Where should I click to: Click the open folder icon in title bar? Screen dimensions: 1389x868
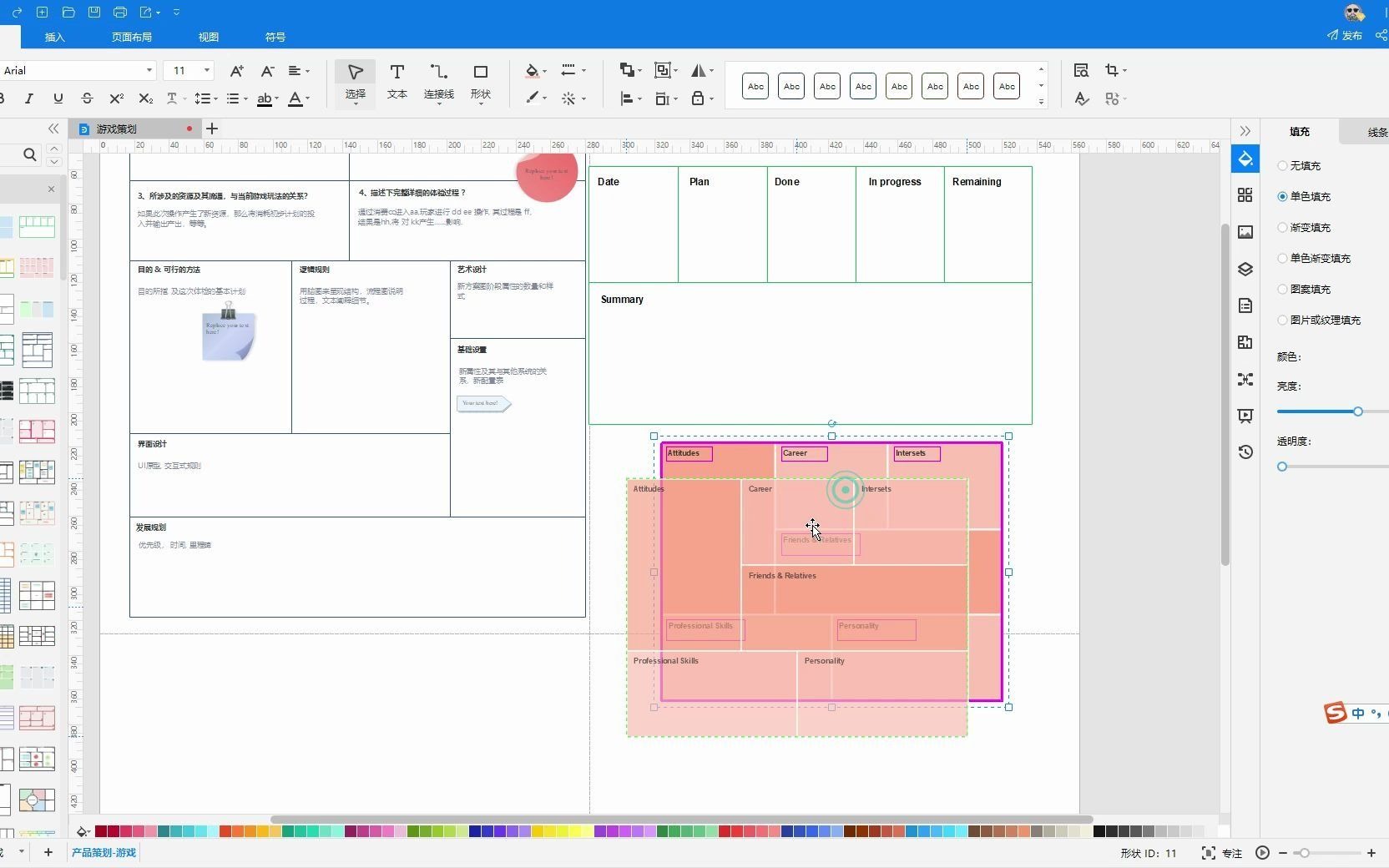[68, 13]
